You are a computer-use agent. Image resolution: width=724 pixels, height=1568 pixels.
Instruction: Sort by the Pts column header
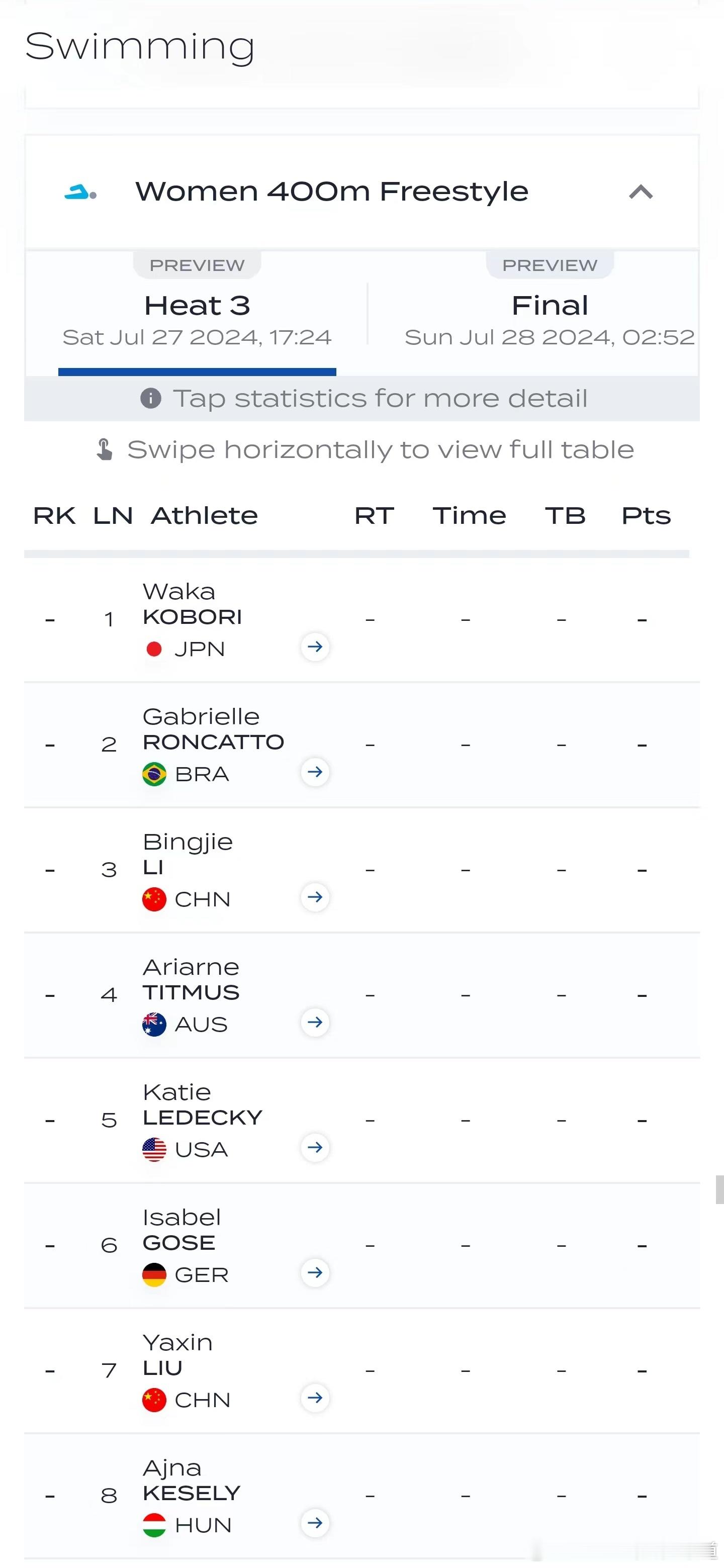(646, 516)
